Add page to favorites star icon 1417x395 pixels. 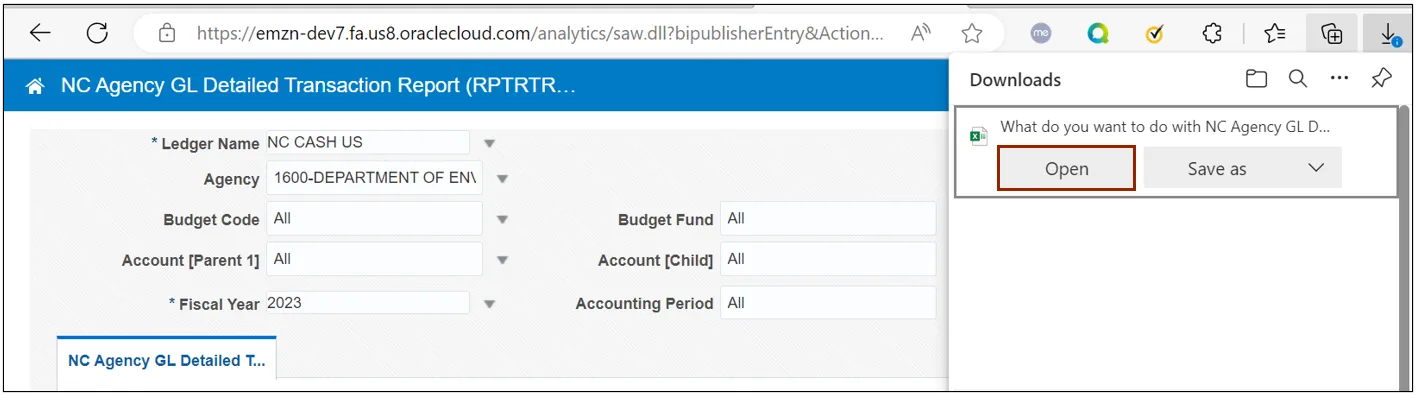971,34
